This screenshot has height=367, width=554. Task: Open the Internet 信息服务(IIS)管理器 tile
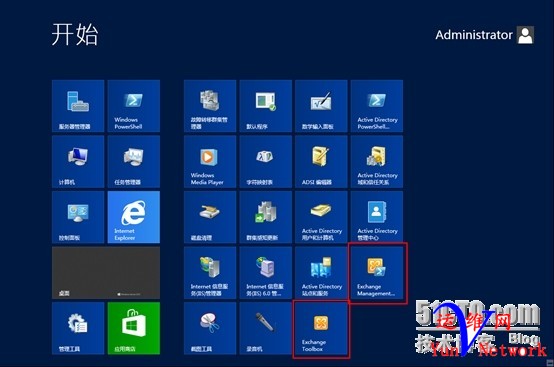point(210,273)
